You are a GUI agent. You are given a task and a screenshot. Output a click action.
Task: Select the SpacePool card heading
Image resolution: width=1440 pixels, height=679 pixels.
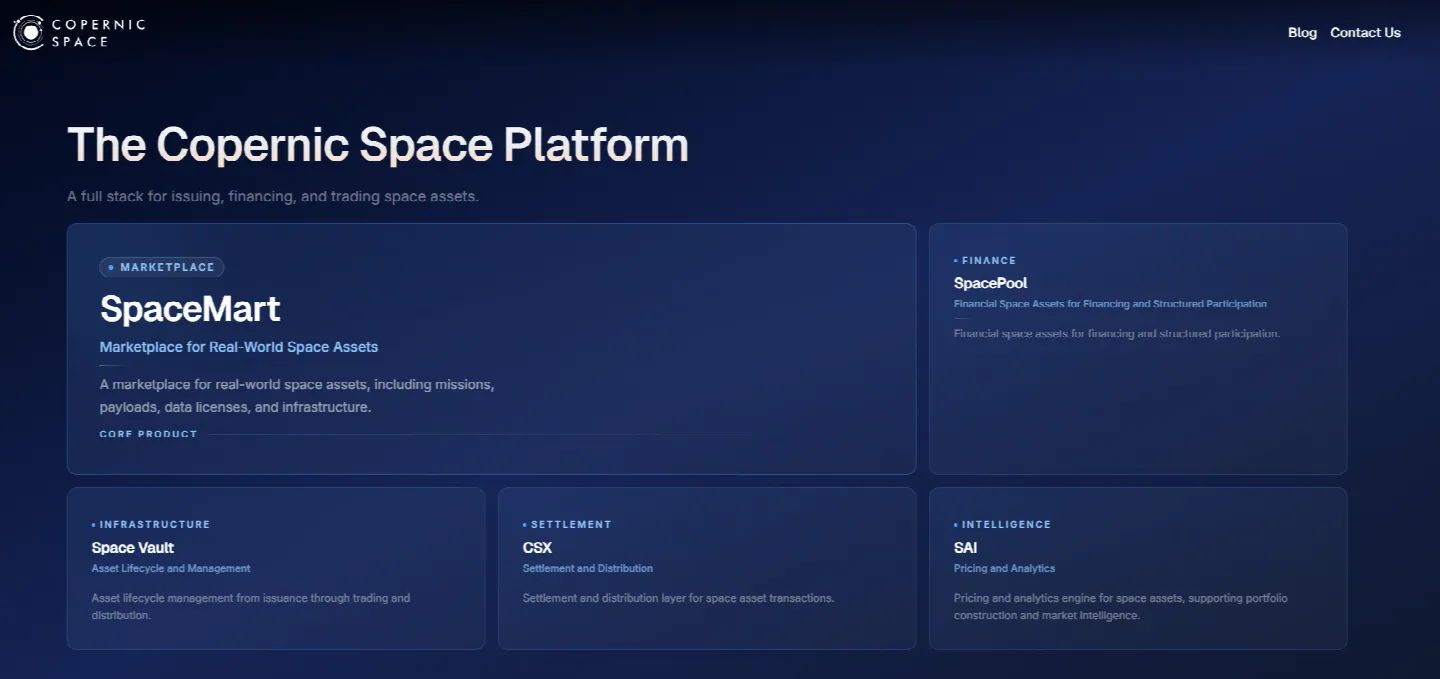(990, 283)
